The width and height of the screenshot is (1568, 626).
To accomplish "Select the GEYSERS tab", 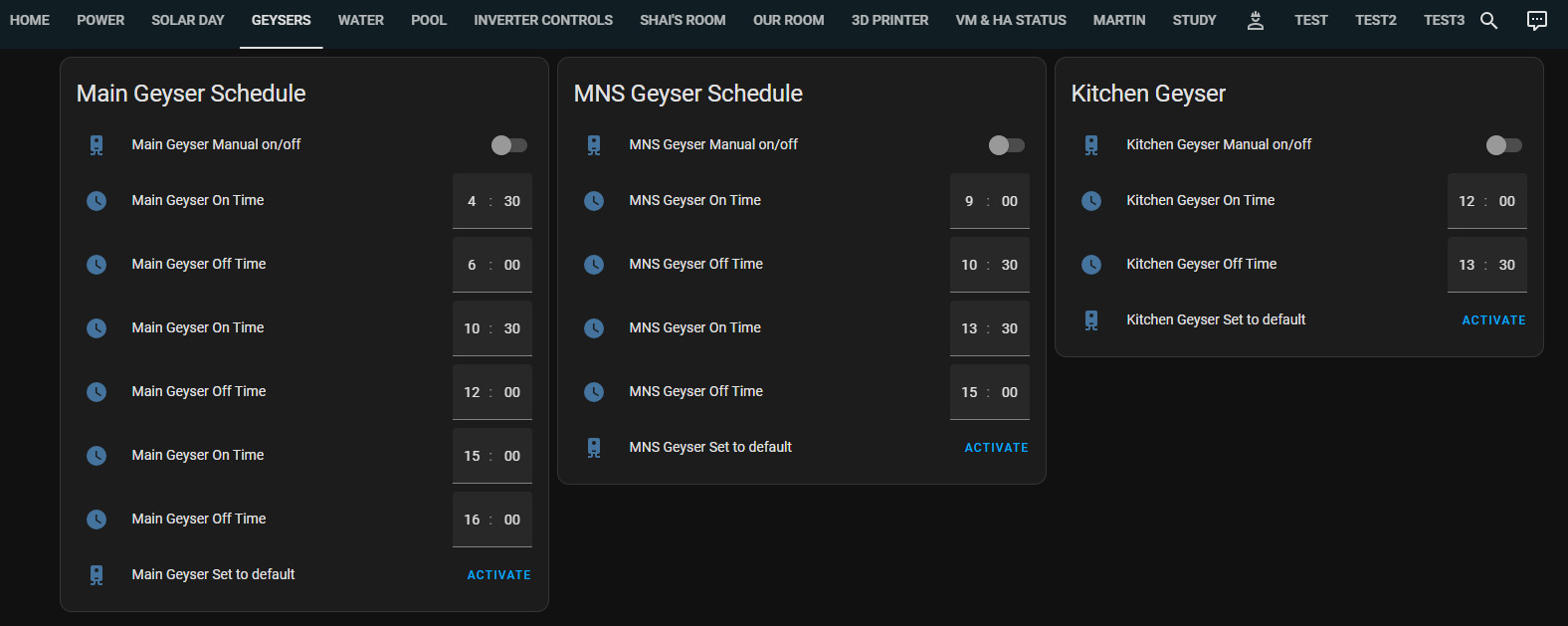I will 282,20.
